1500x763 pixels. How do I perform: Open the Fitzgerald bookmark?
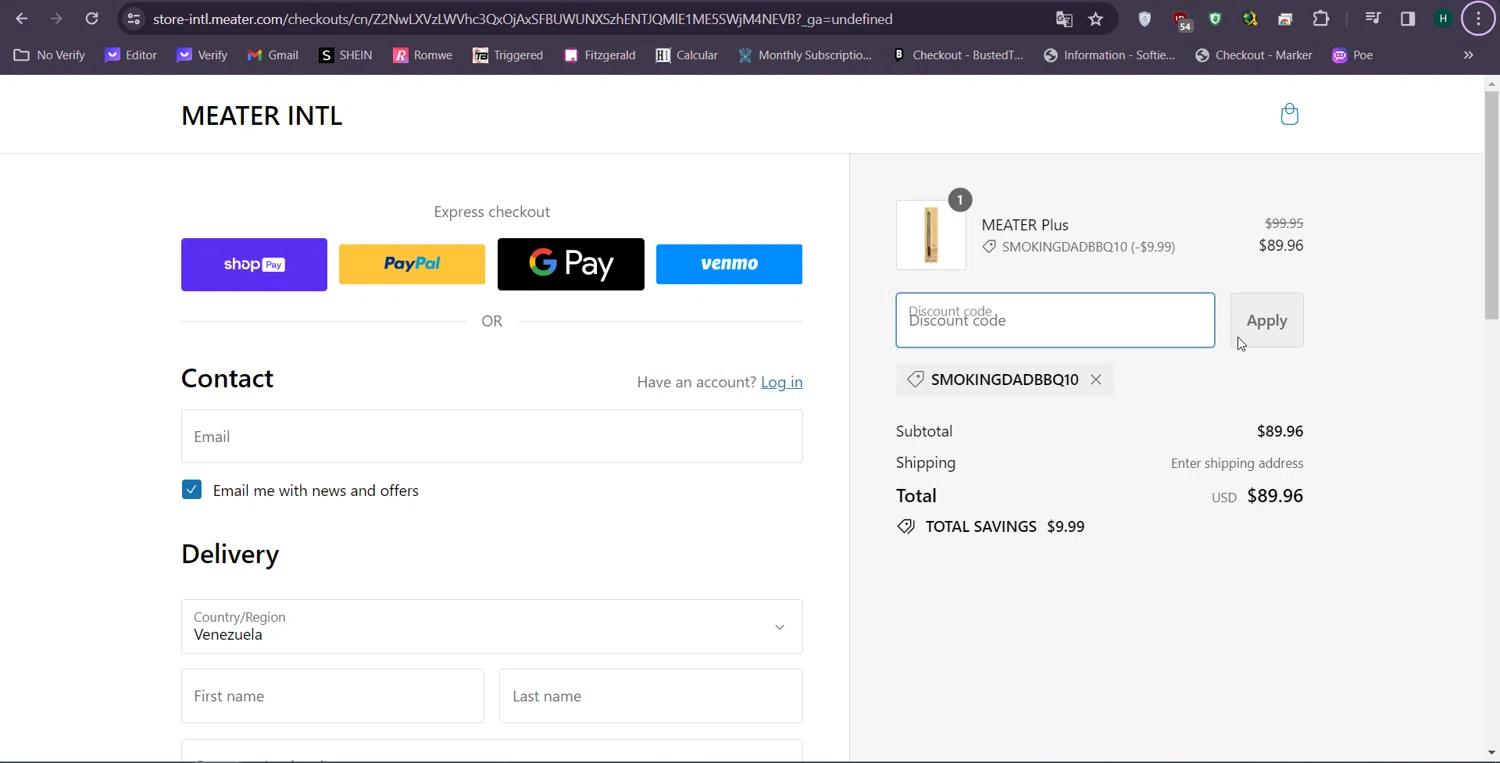coord(600,55)
